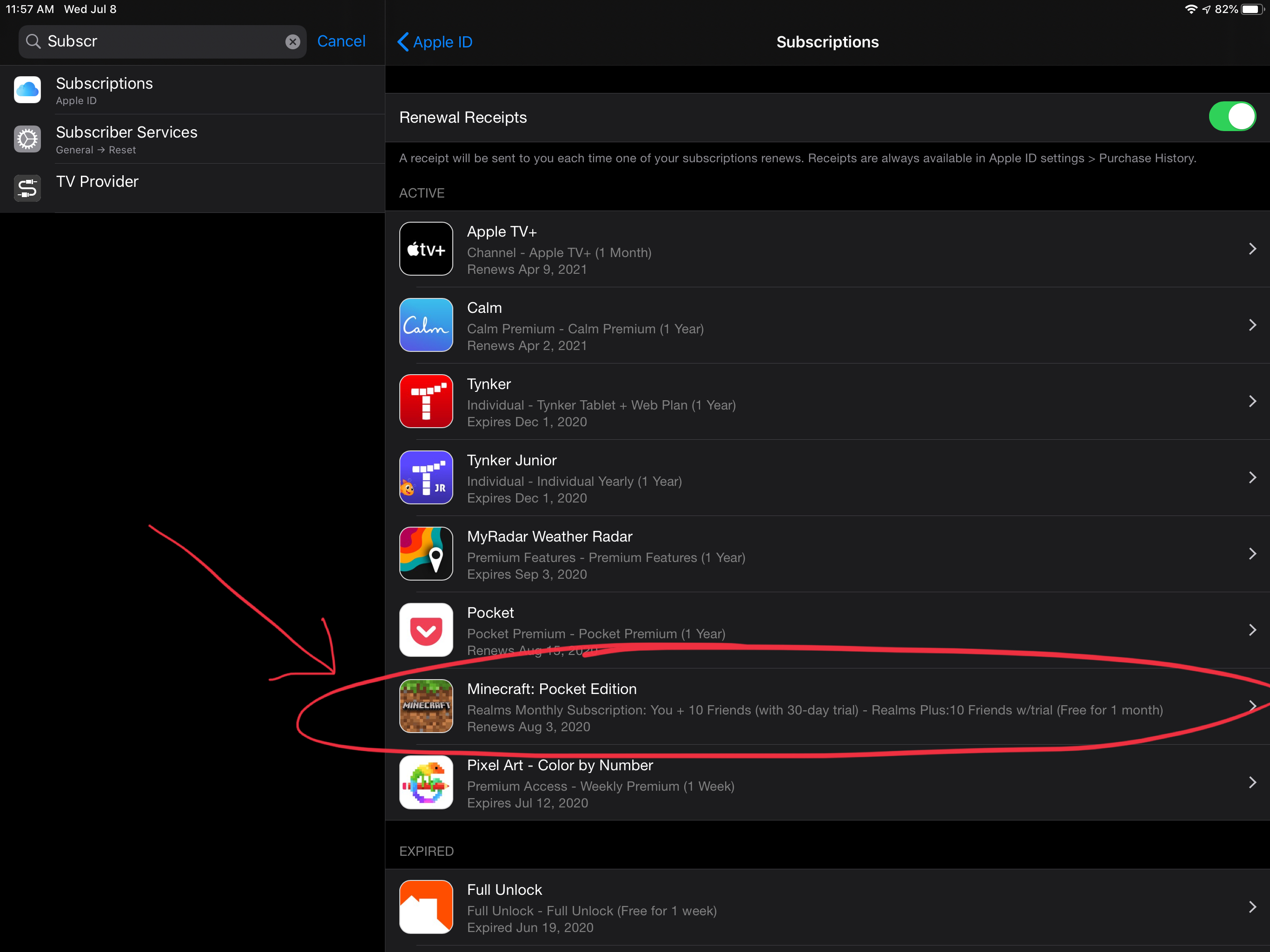Tap the Tynker Junior app icon
Screen dimensions: 1270x952
point(426,477)
